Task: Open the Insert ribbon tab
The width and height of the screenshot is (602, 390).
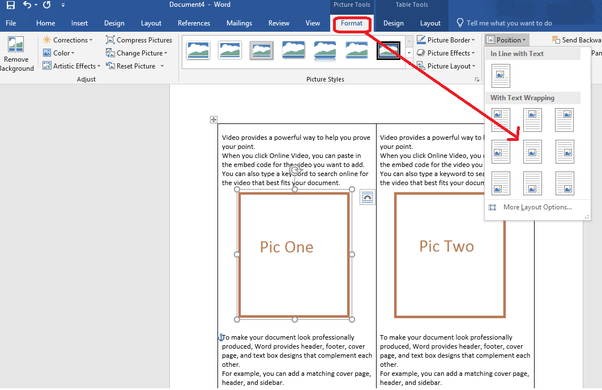Action: 79,23
